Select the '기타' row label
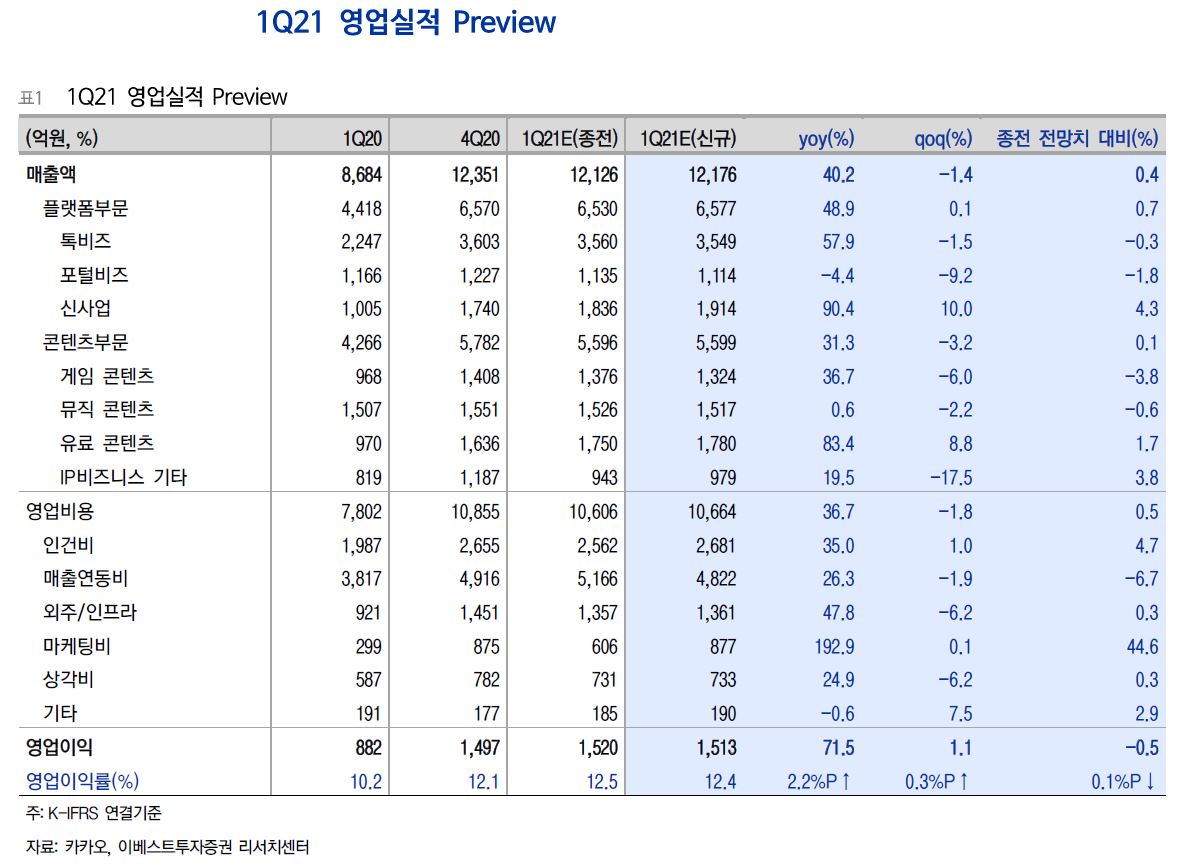The height and width of the screenshot is (867, 1183). pos(60,713)
